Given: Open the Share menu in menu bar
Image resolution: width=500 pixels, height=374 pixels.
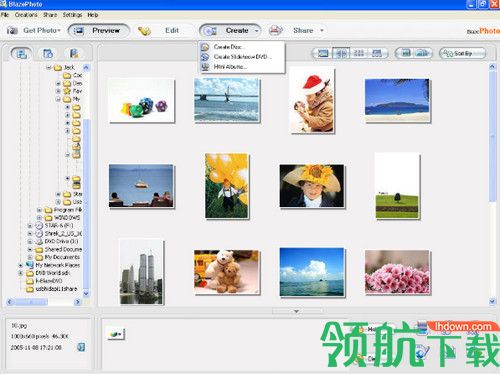Looking at the screenshot, I should coord(50,15).
